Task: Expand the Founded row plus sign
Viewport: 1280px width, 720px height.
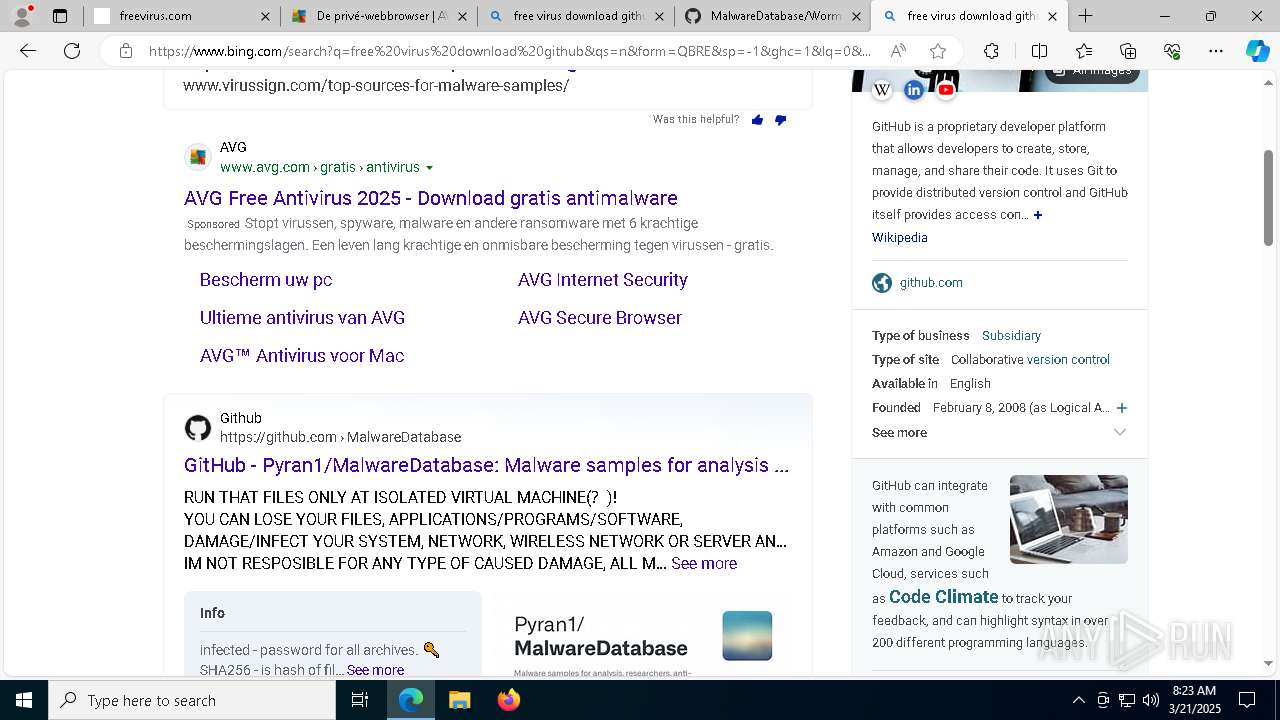Action: point(1122,408)
